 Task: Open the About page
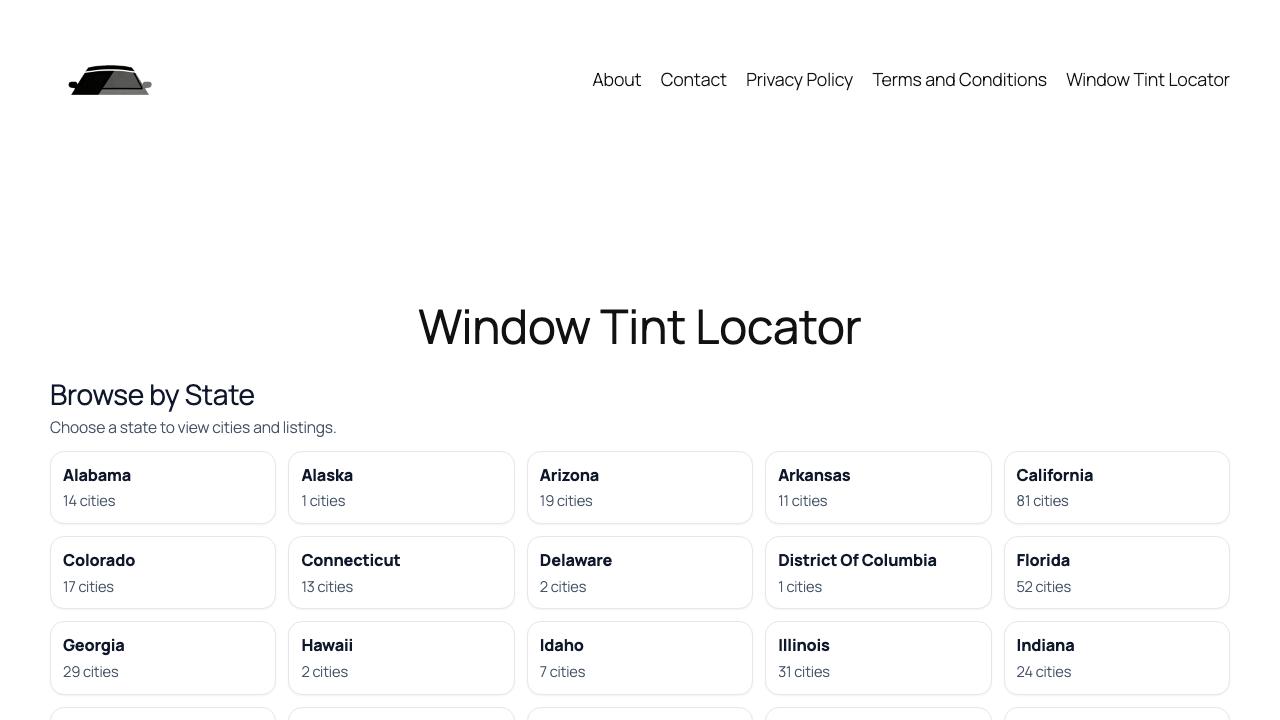point(616,80)
